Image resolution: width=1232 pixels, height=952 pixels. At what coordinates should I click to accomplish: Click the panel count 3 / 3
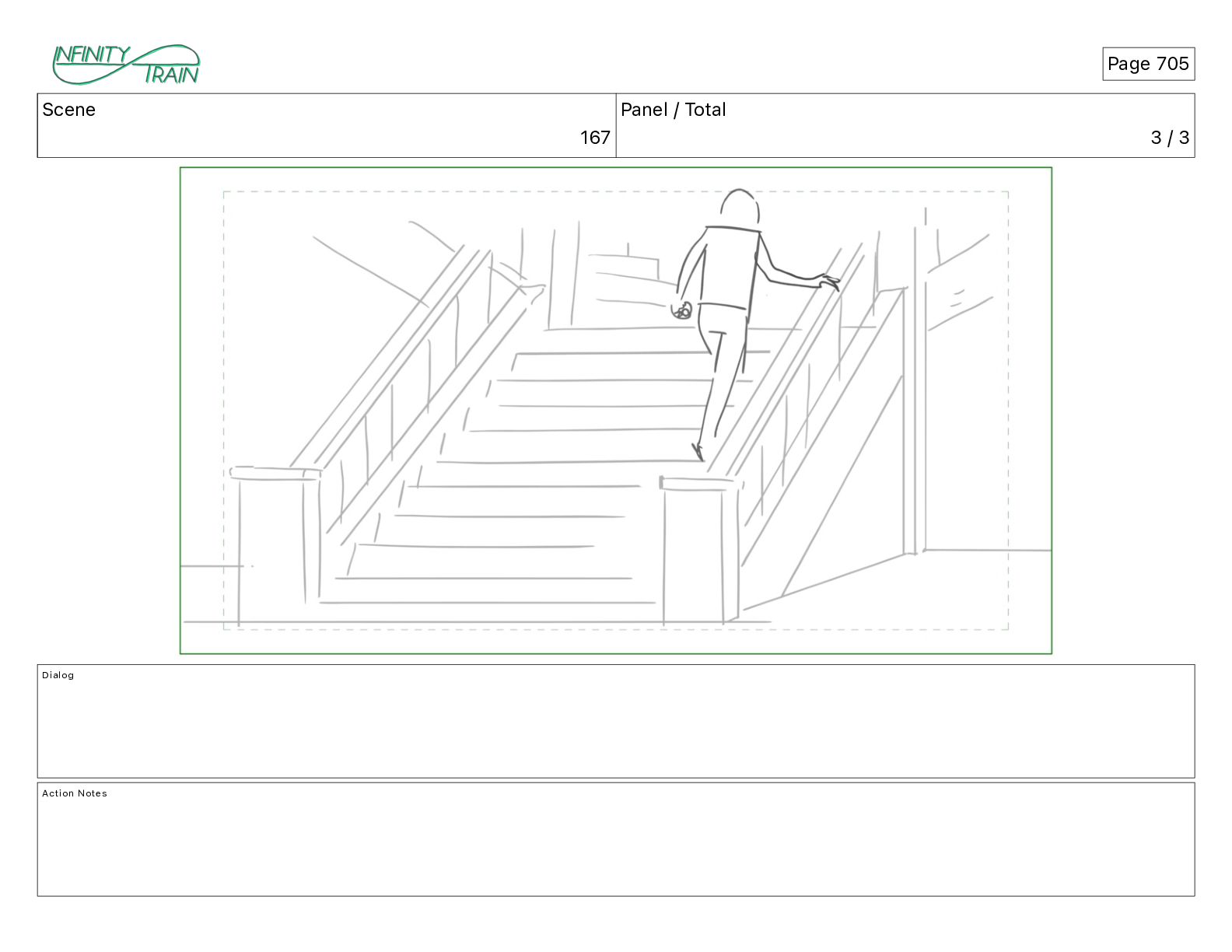[1170, 138]
